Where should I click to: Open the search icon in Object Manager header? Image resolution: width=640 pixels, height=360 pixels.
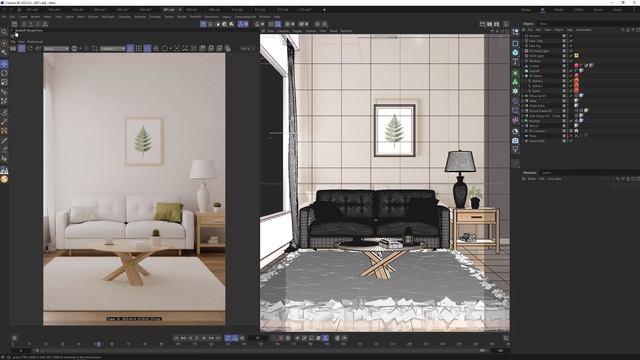pyautogui.click(x=623, y=30)
